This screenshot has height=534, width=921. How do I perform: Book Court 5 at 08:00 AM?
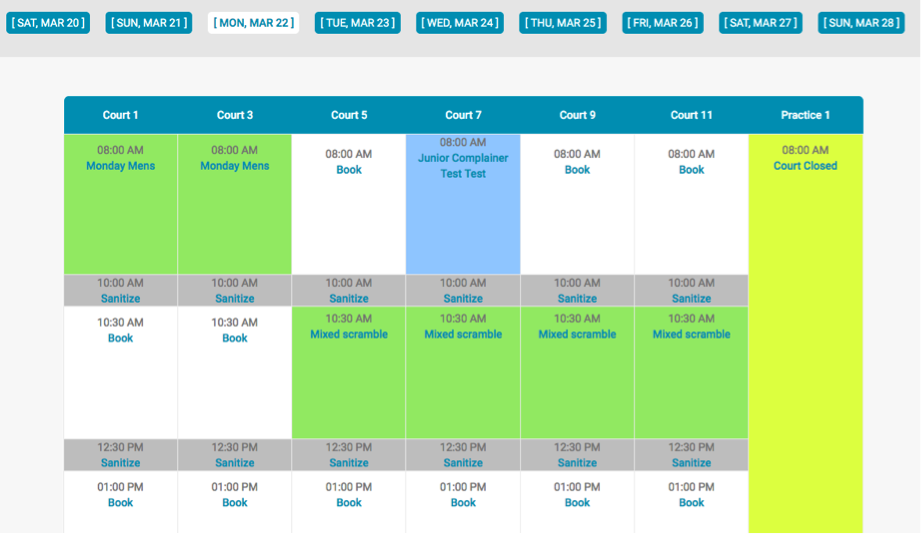pyautogui.click(x=349, y=170)
